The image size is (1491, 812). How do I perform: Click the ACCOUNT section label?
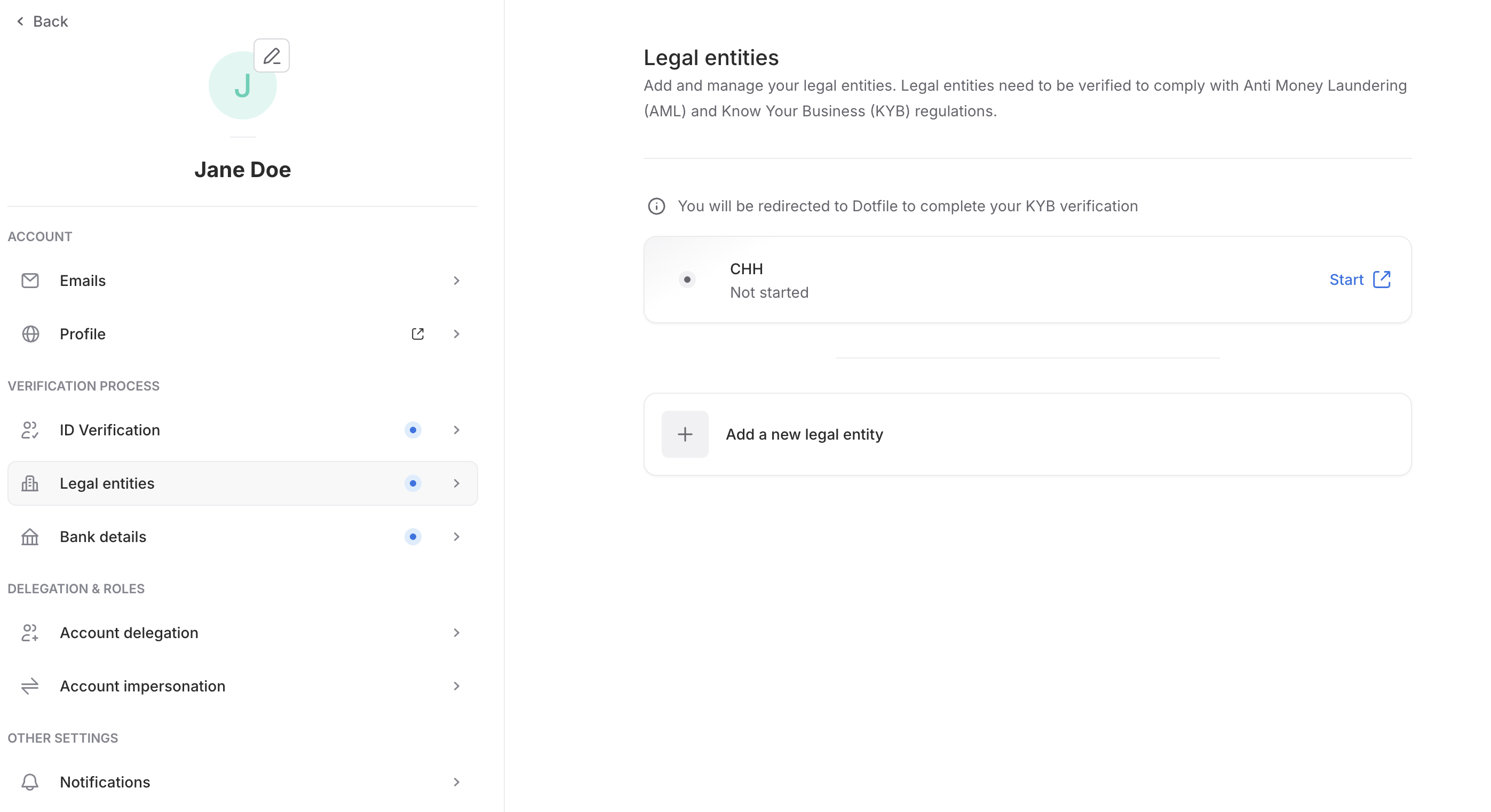coord(40,236)
